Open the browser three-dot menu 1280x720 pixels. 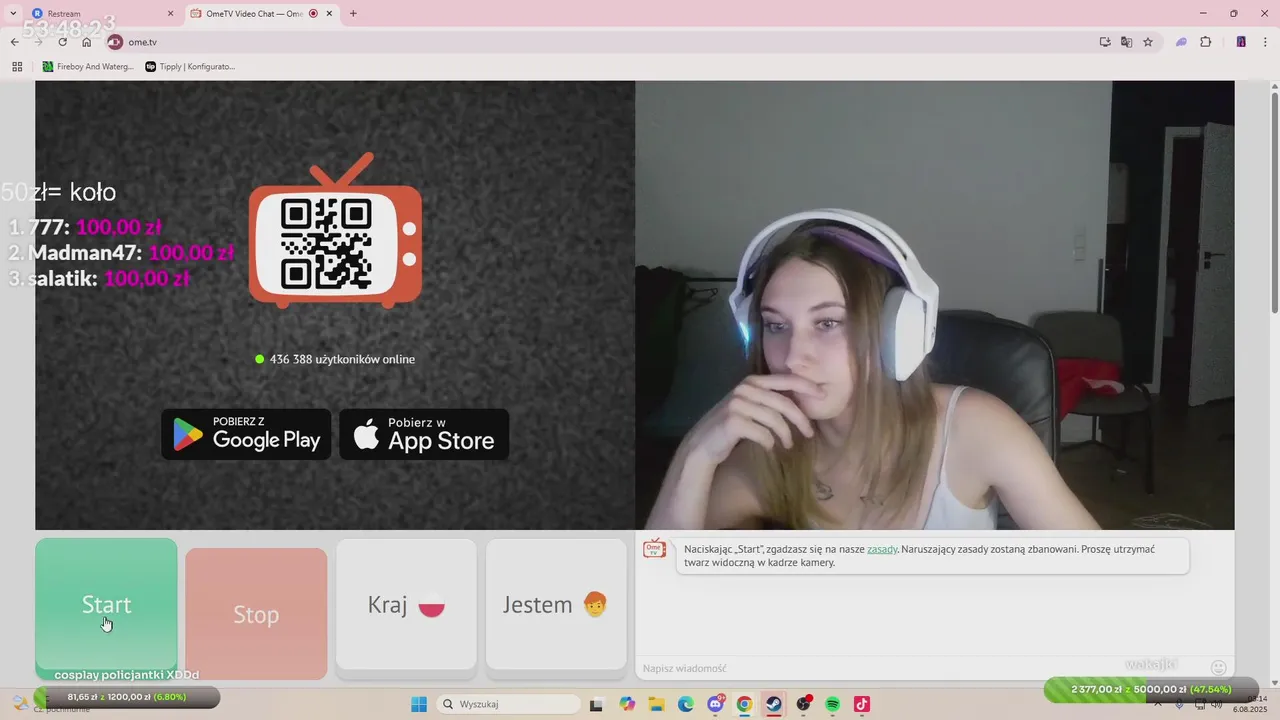[x=1264, y=42]
